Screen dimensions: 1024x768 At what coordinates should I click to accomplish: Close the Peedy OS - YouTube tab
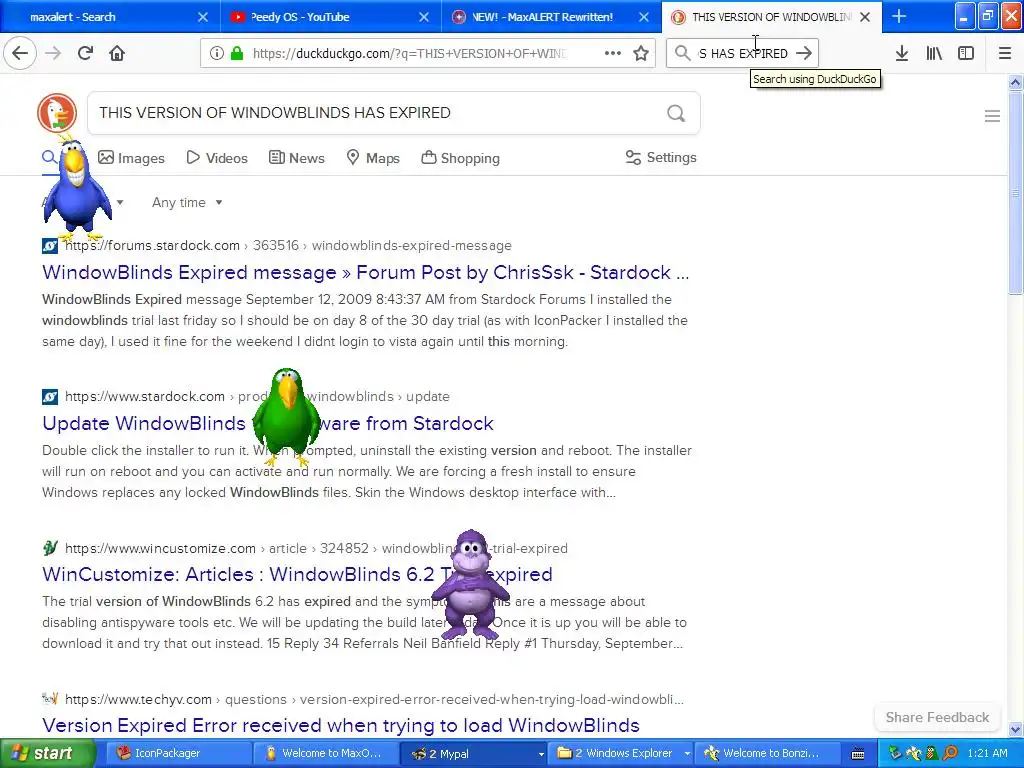pos(424,17)
